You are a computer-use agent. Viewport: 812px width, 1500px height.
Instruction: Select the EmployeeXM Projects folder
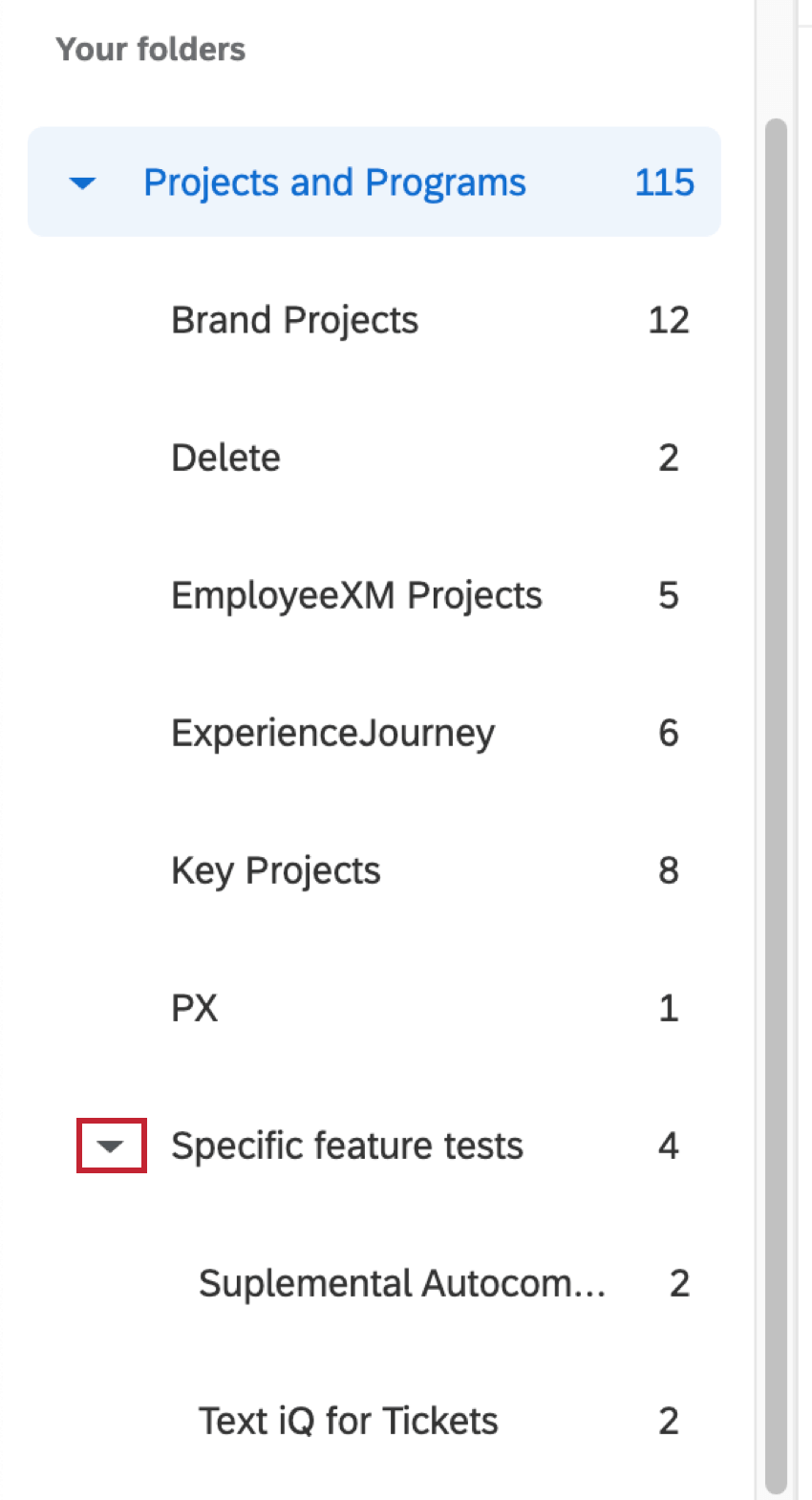click(355, 594)
